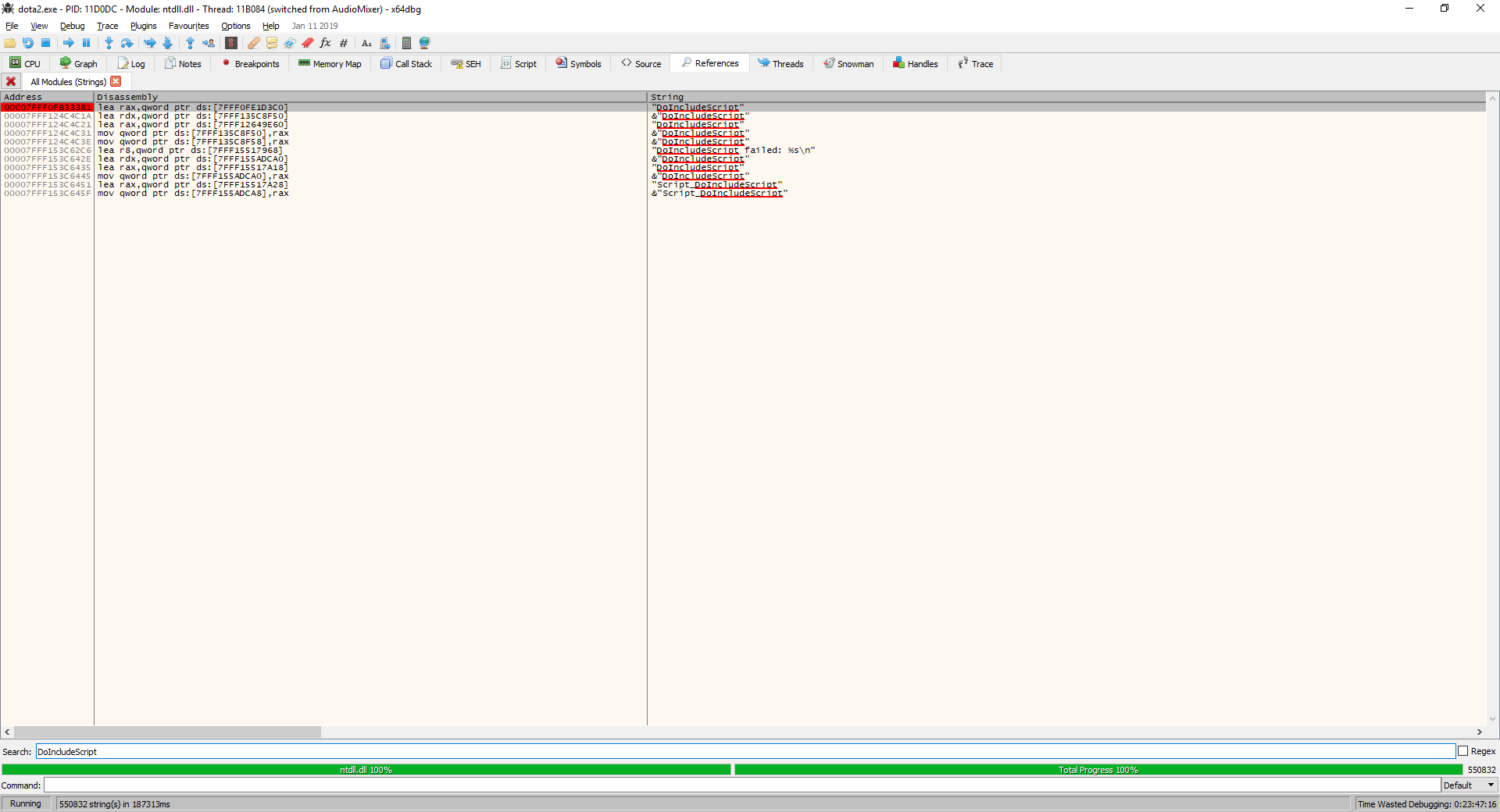
Task: Switch to the Handles tab
Action: point(916,63)
